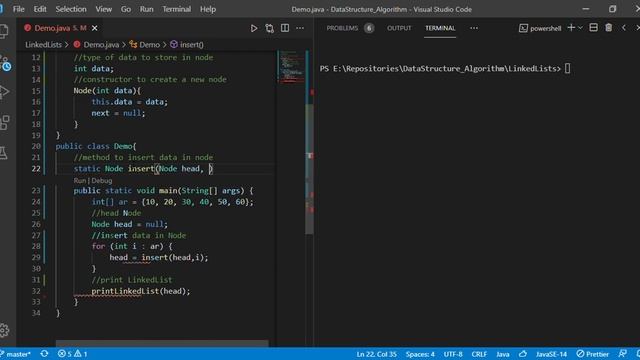The width and height of the screenshot is (640, 360).
Task: Click the horizontal editor scrollbar
Action: point(162,343)
